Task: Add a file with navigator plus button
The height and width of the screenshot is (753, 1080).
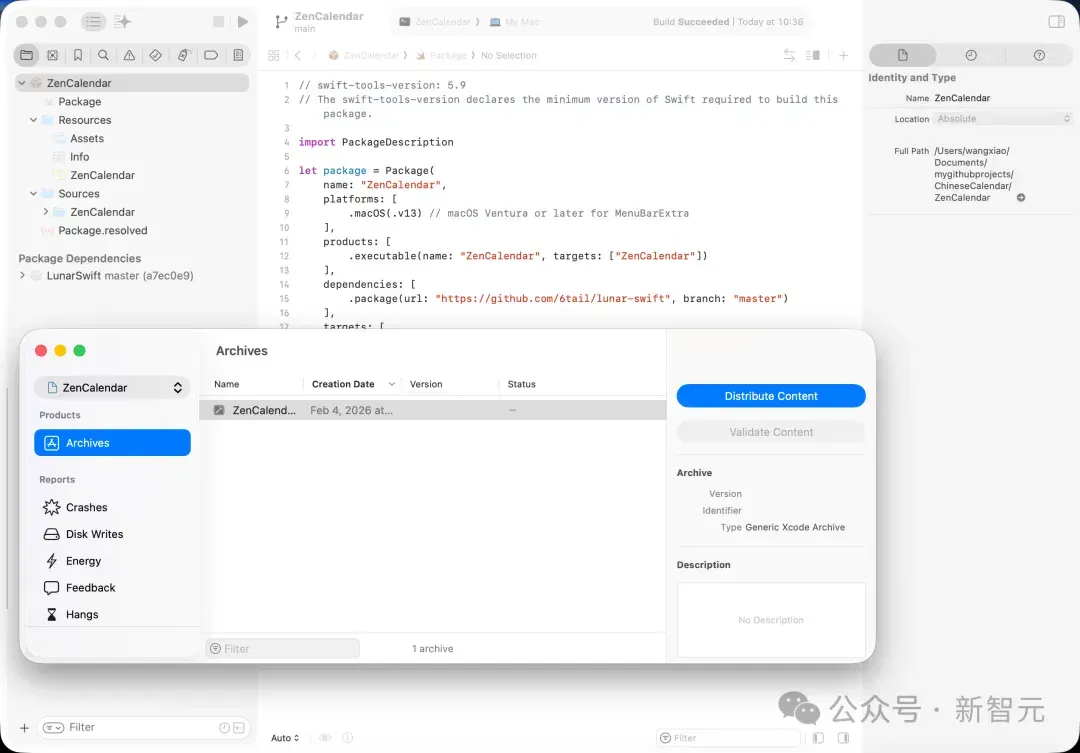Action: (x=24, y=728)
